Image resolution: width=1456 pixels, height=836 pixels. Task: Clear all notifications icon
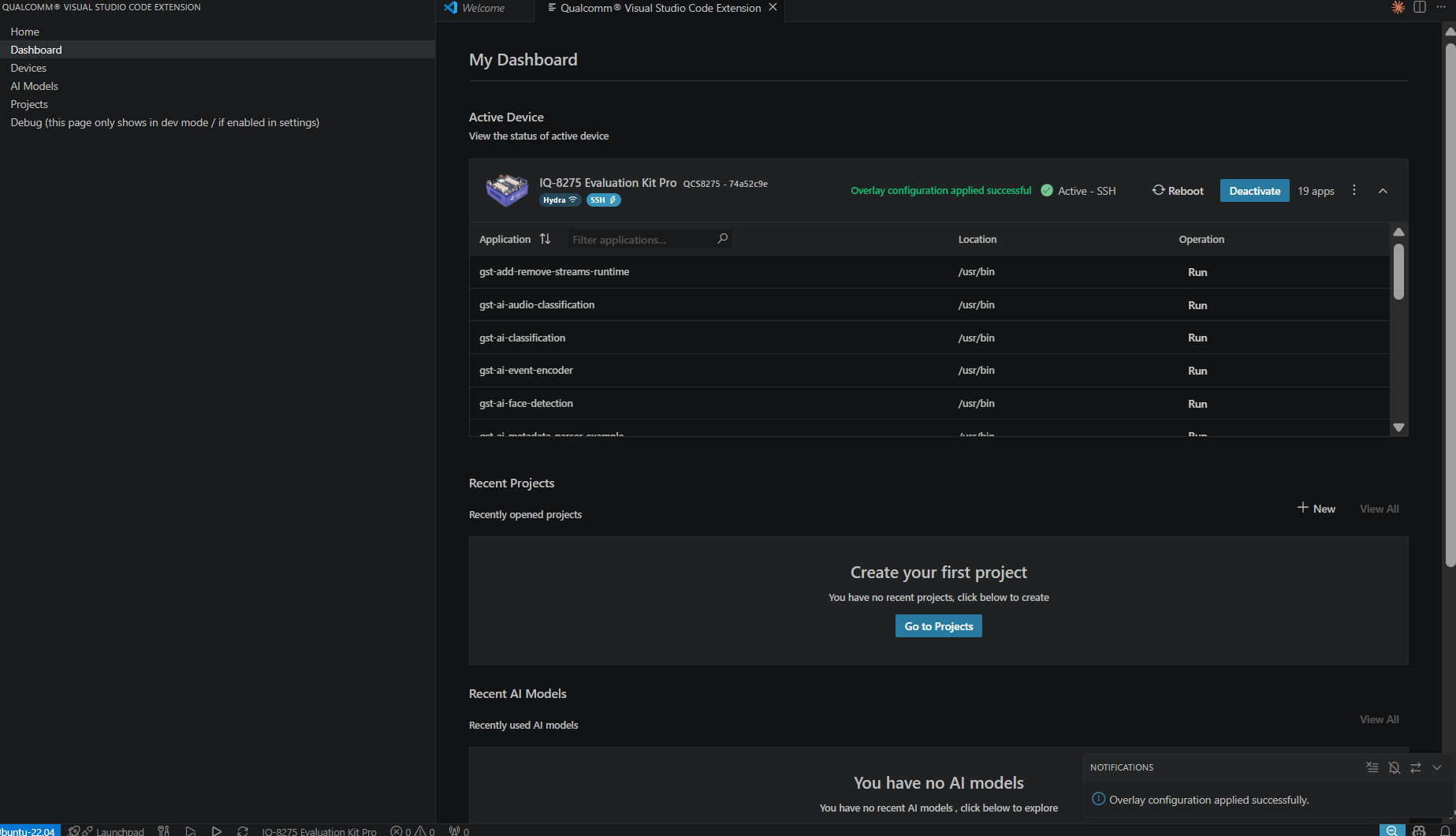point(1372,767)
